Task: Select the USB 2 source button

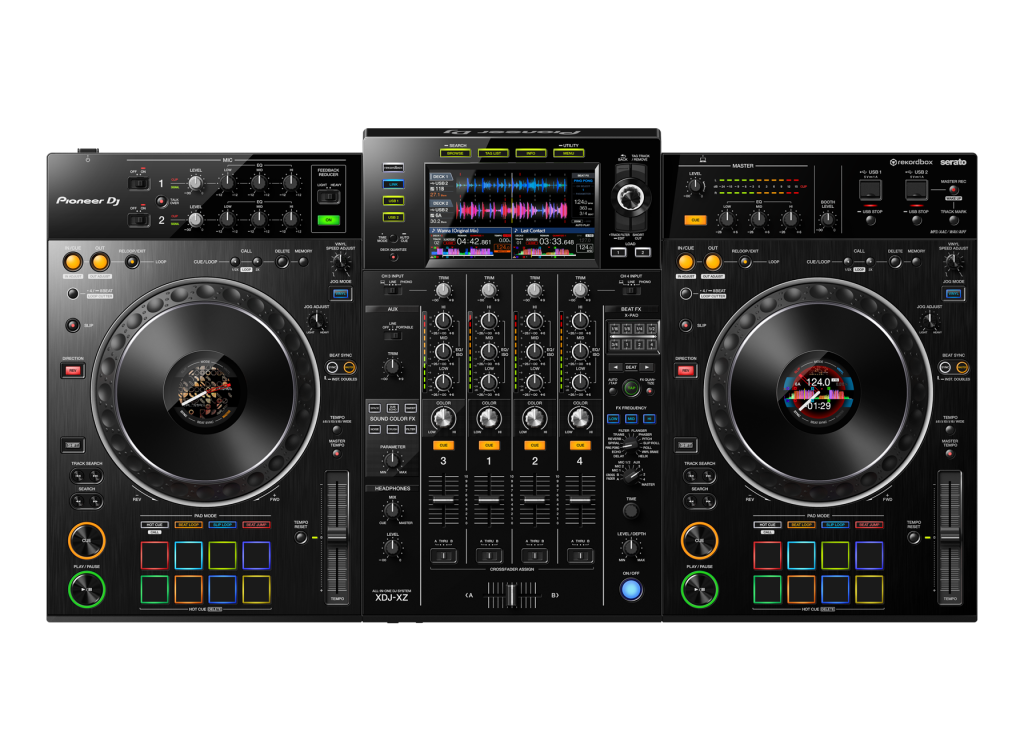Action: pyautogui.click(x=393, y=217)
